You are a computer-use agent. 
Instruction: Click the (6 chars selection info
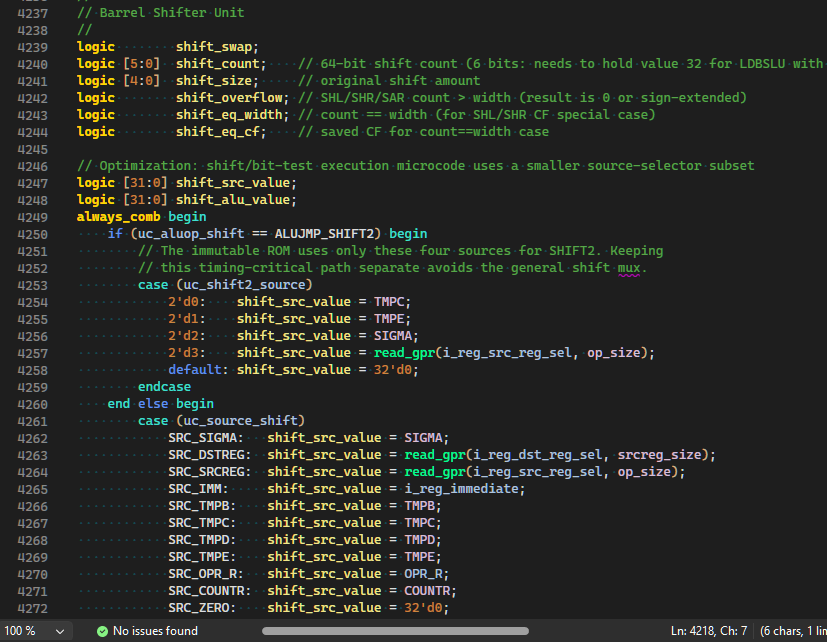[793, 631]
